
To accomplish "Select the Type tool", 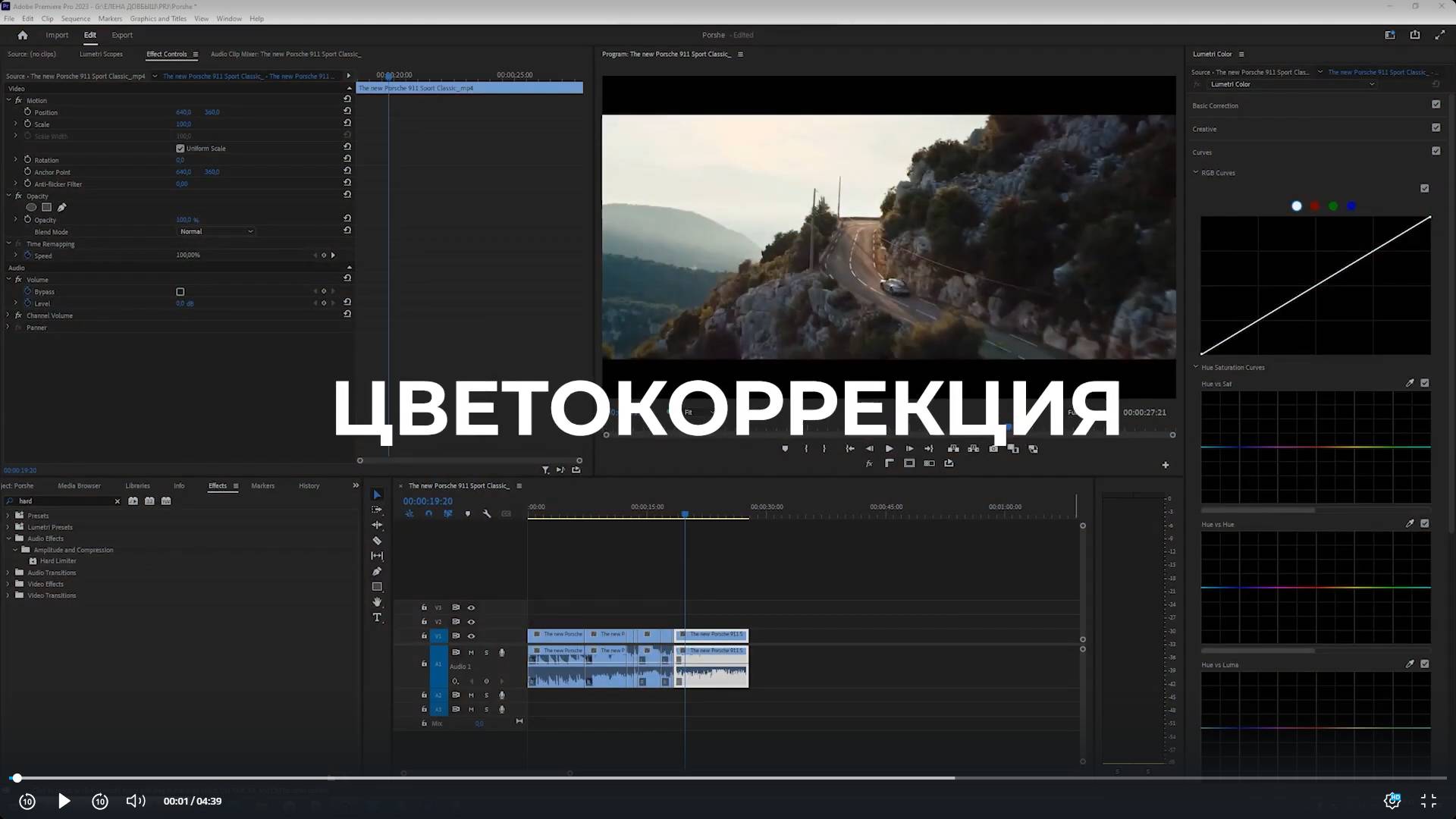I will [x=377, y=618].
